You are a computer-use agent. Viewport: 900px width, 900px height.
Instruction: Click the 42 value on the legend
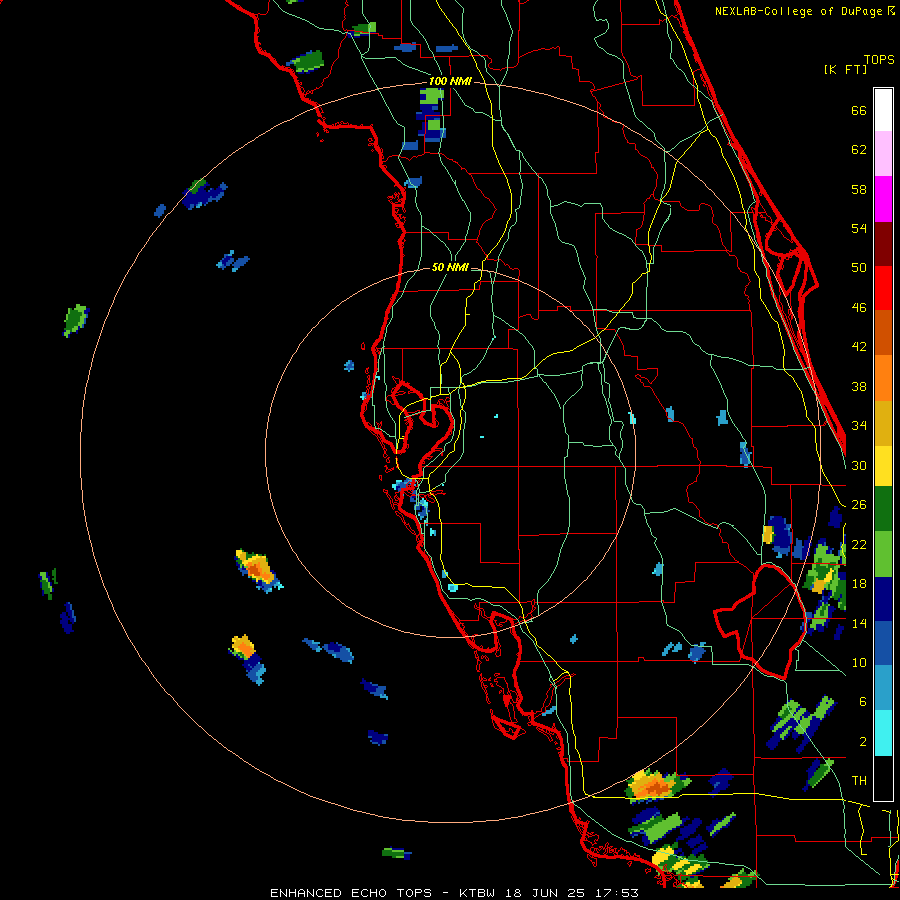859,347
